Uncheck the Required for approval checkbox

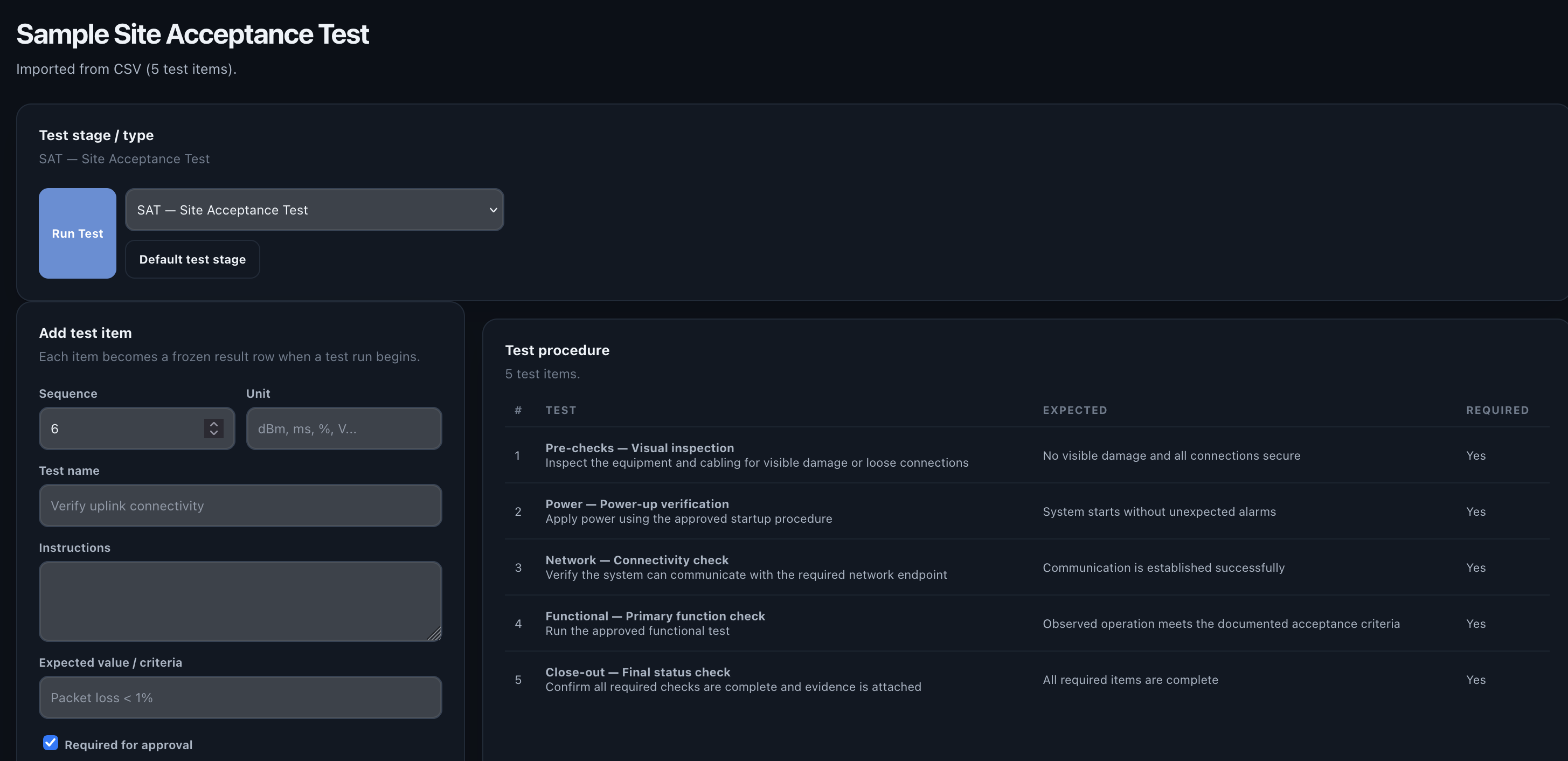point(51,743)
